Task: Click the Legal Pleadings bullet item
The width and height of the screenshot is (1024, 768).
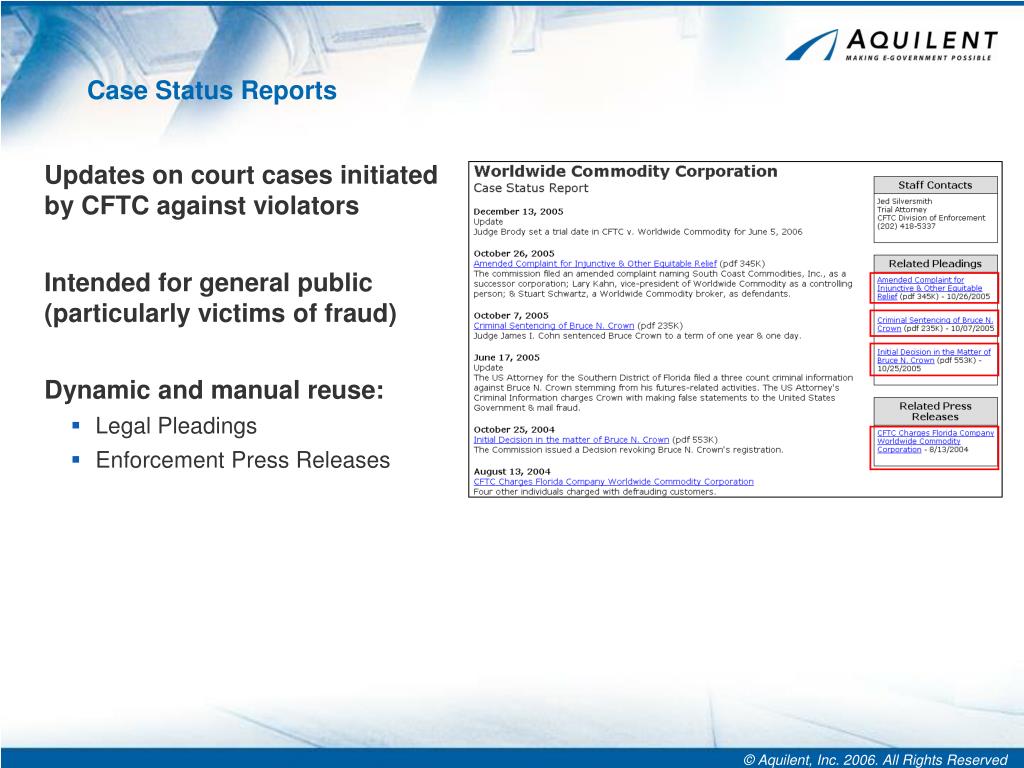Action: point(176,426)
